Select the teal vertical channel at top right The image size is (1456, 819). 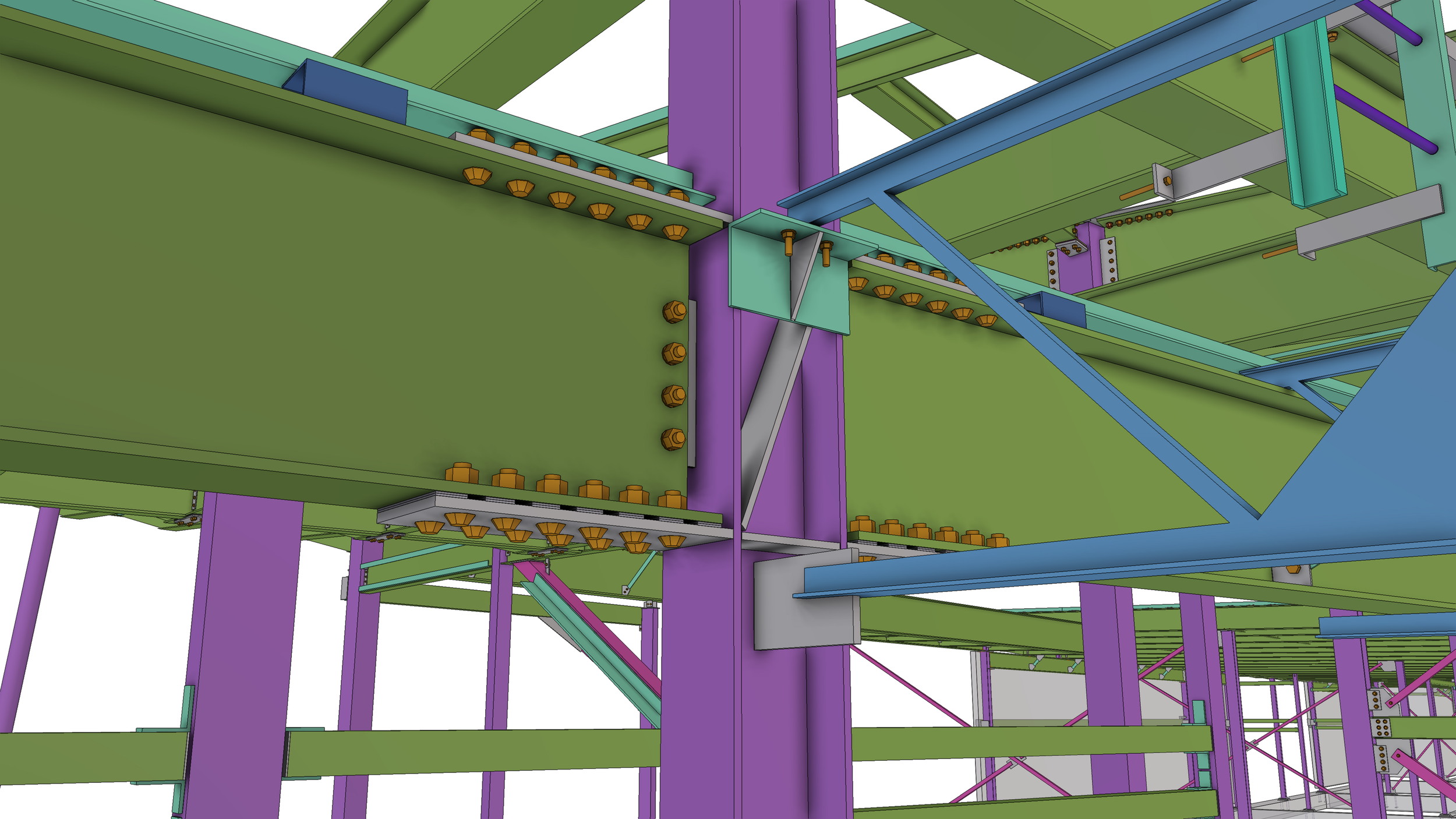click(x=1310, y=114)
